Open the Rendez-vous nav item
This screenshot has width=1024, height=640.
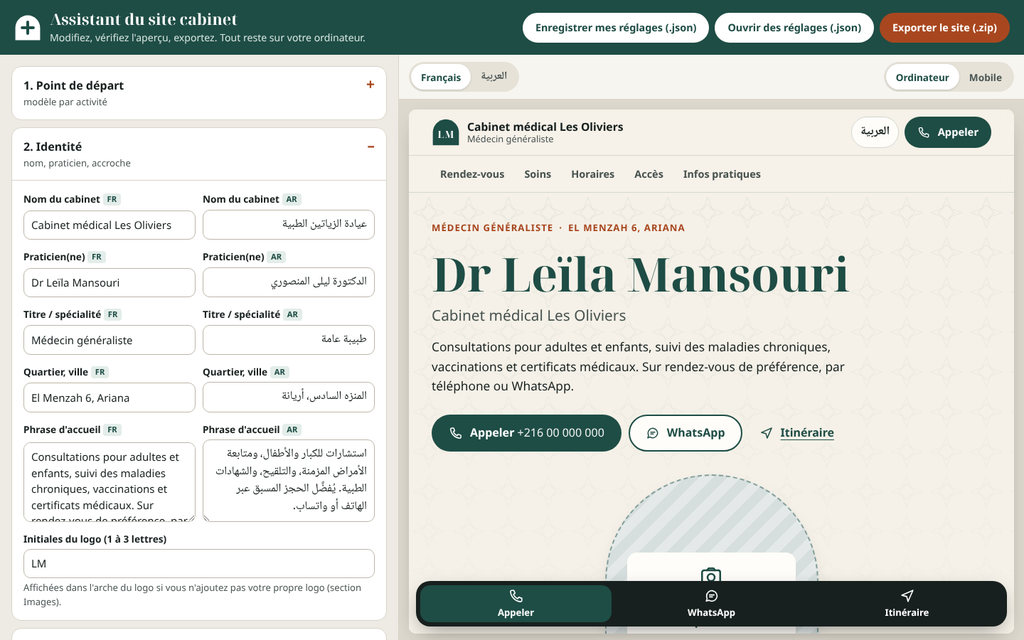(x=472, y=174)
